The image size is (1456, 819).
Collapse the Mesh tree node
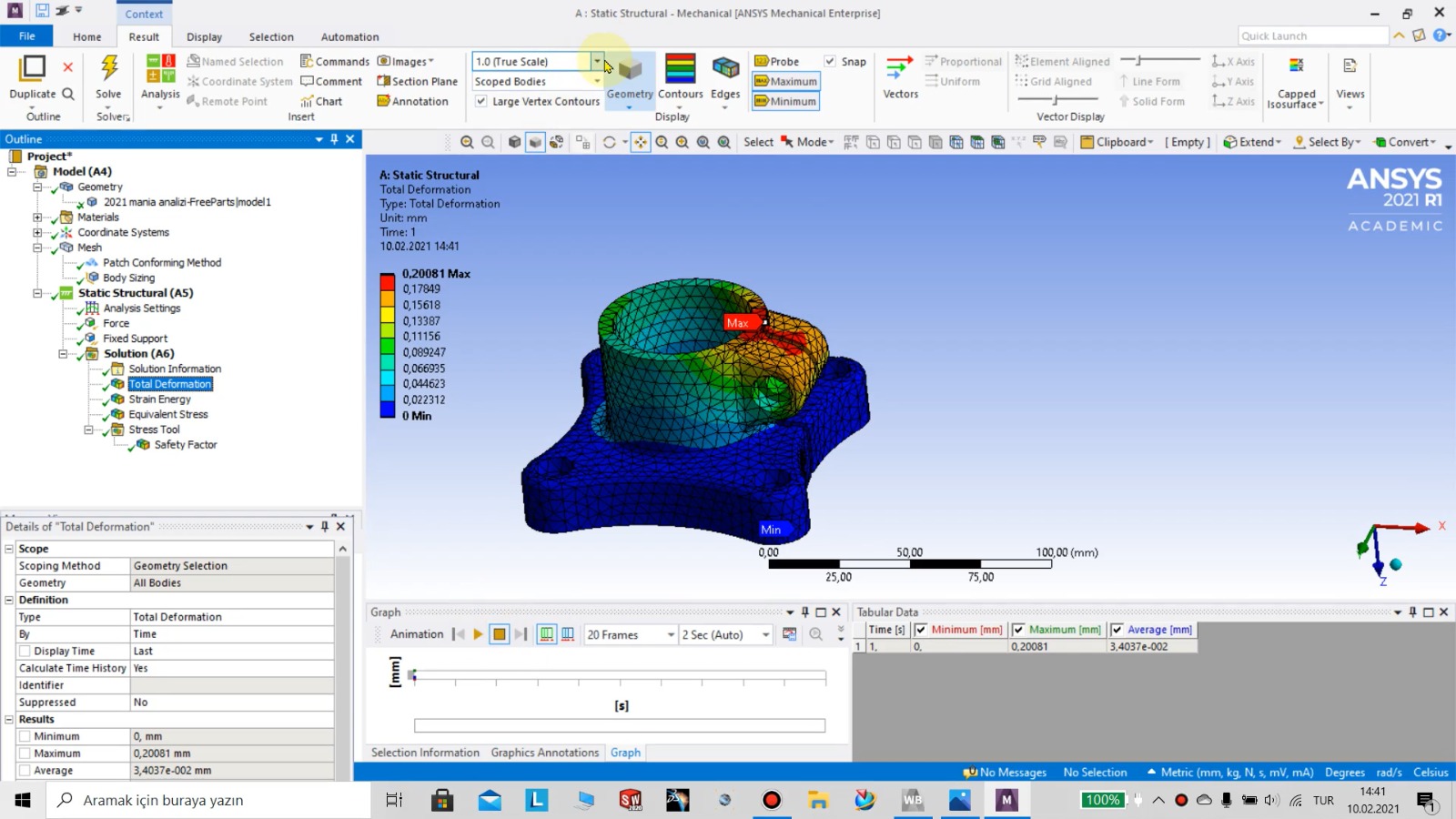(x=37, y=248)
